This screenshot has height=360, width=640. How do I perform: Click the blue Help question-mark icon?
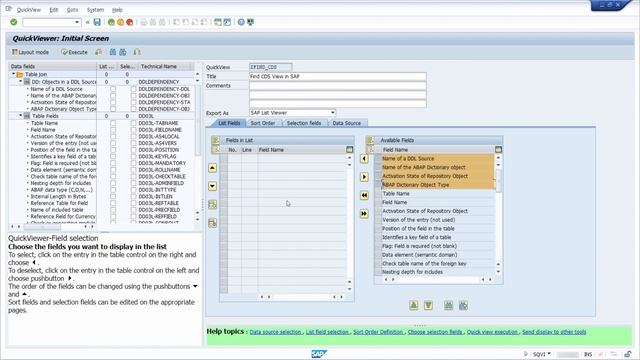click(241, 22)
